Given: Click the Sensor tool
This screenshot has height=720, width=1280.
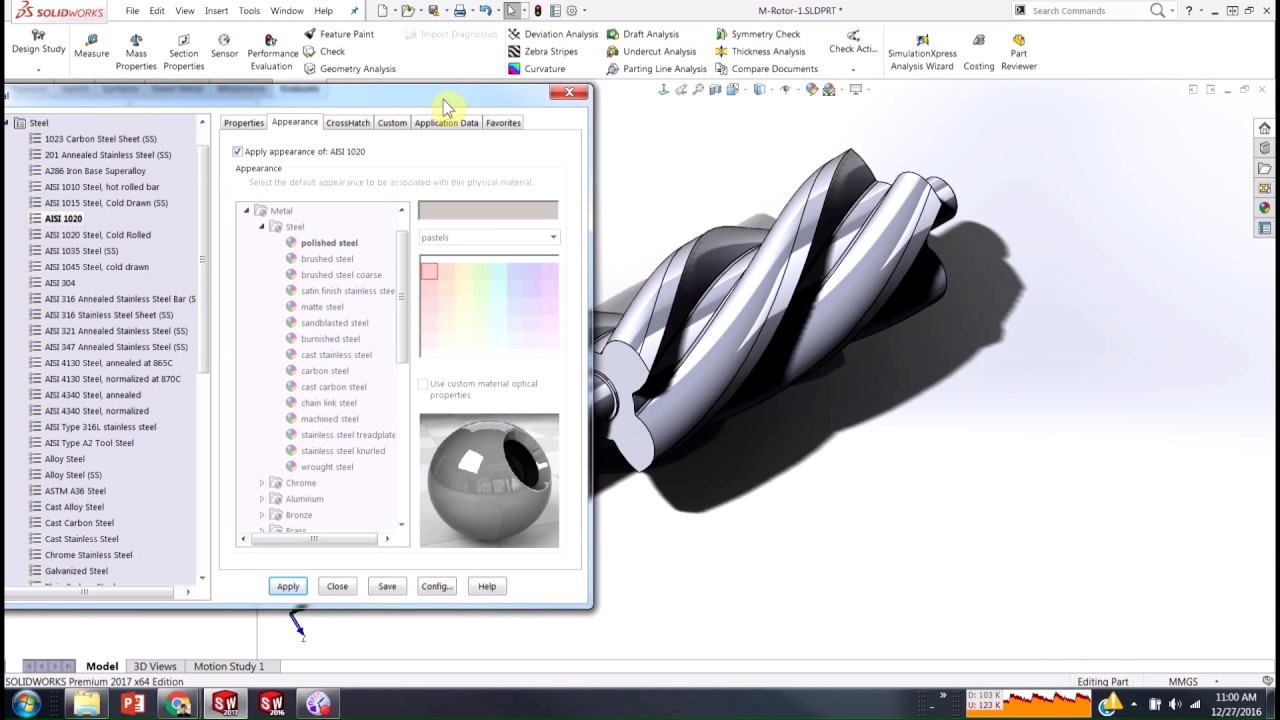Looking at the screenshot, I should (x=224, y=46).
